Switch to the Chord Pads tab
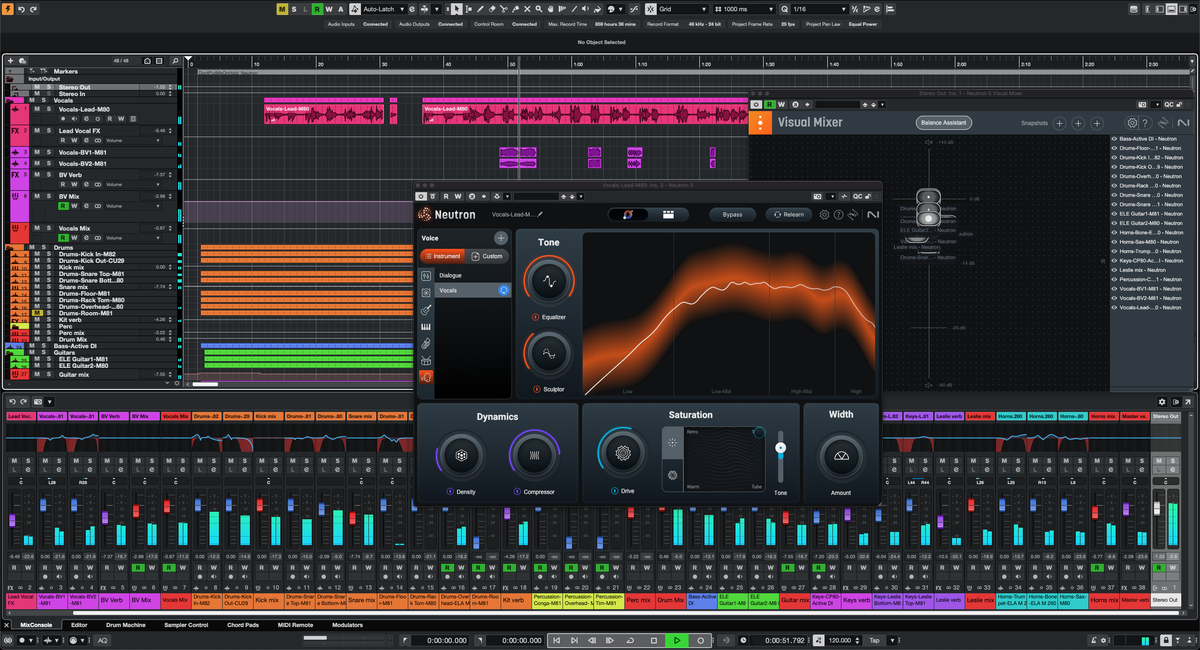Viewport: 1200px width, 650px height. point(242,624)
